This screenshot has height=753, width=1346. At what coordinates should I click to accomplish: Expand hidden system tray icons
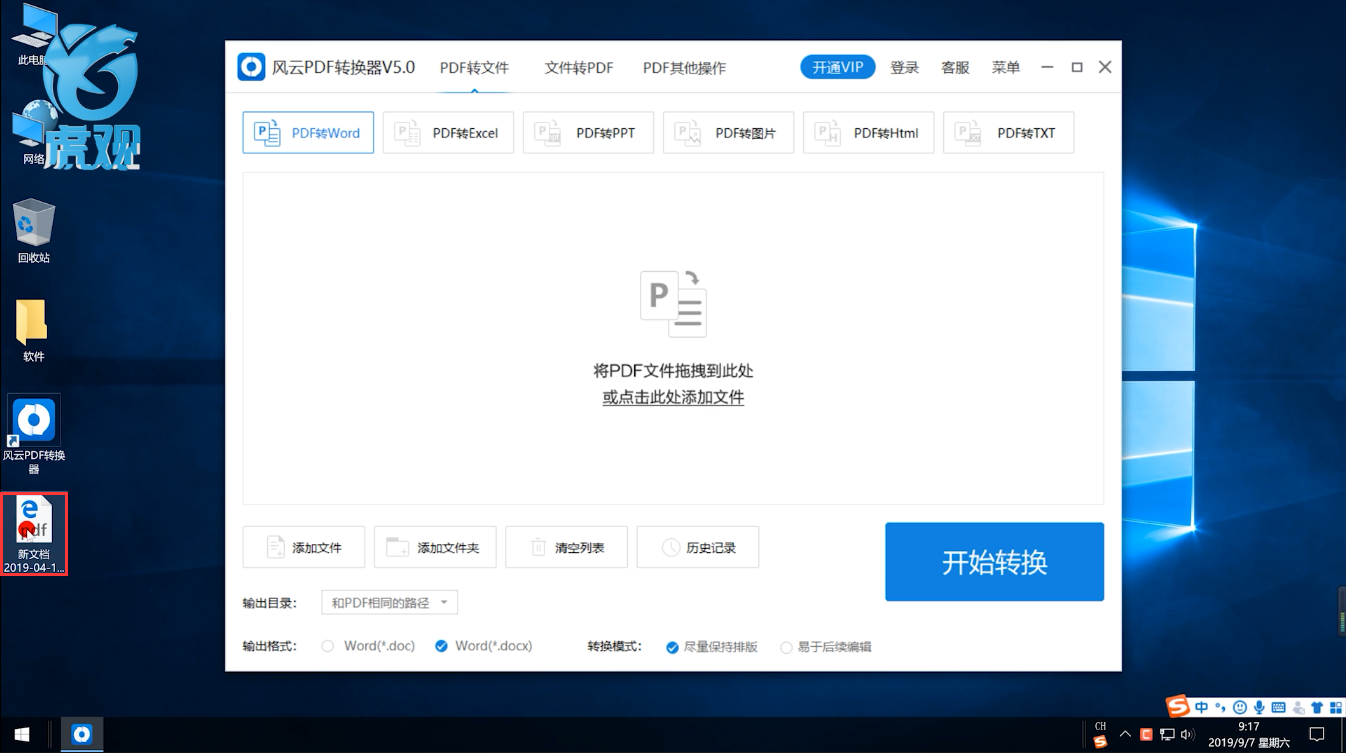pyautogui.click(x=1125, y=735)
